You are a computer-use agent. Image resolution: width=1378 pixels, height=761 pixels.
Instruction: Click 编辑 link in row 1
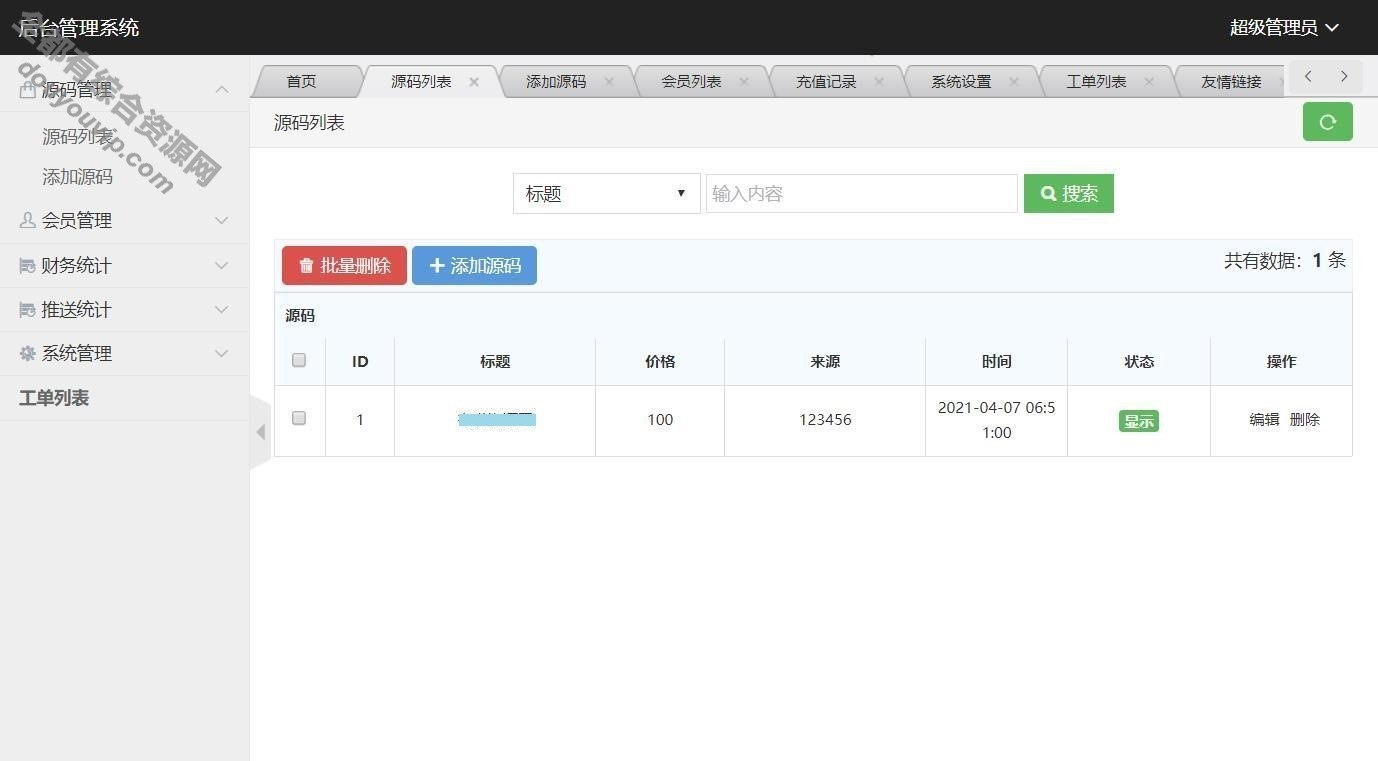click(x=1264, y=420)
